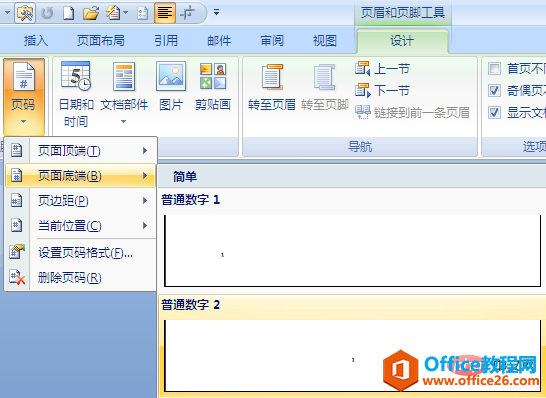Click the format icon beside 设置页码格式

17,251
